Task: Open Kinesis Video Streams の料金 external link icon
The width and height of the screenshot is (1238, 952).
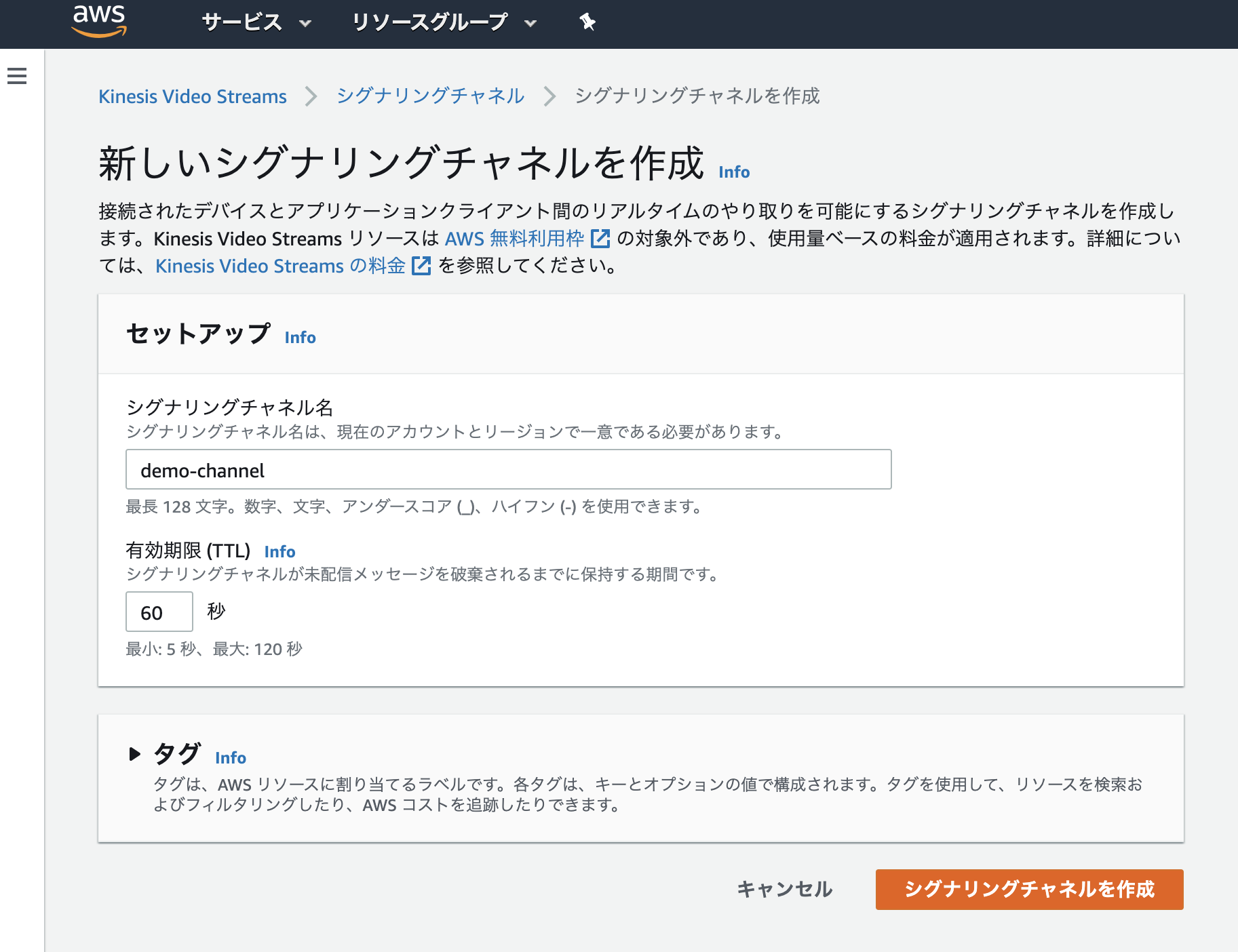Action: coord(421,266)
